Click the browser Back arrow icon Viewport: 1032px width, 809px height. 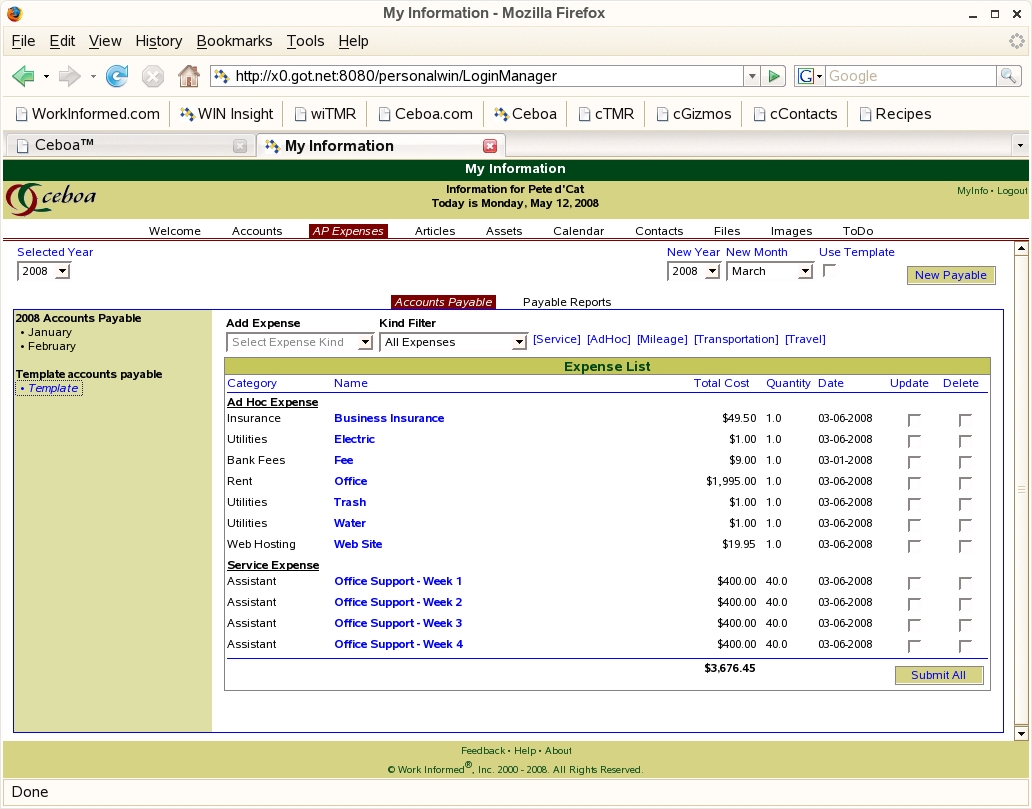23,76
